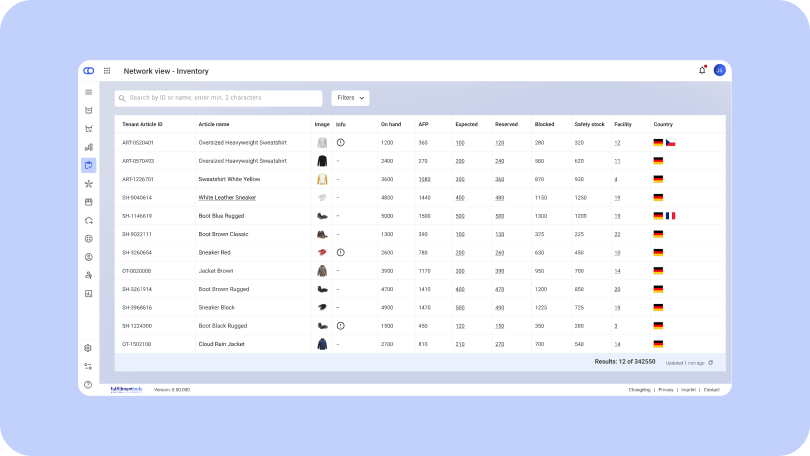Click the 'On hand' column header

tap(391, 124)
